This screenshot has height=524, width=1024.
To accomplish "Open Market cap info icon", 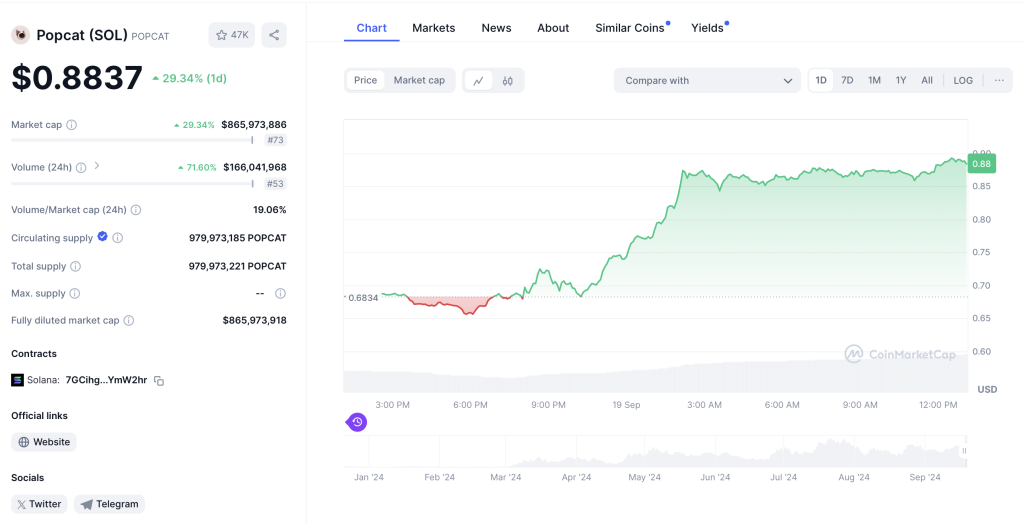I will click(72, 125).
